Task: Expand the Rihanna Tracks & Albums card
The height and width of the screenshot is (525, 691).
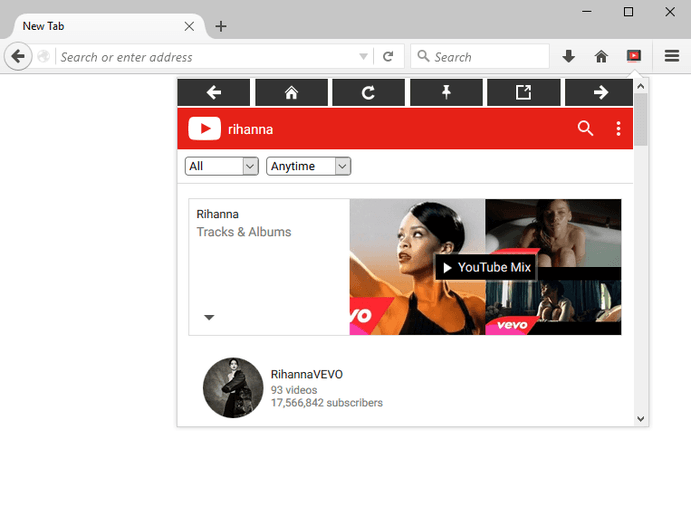Action: click(209, 317)
